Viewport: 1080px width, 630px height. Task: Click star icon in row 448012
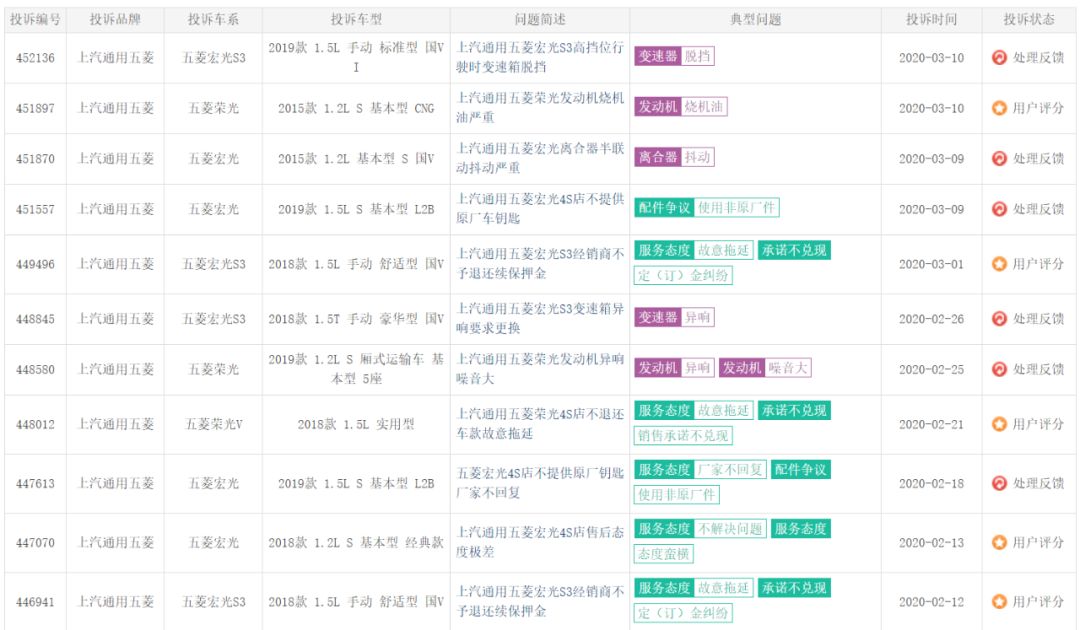(999, 424)
